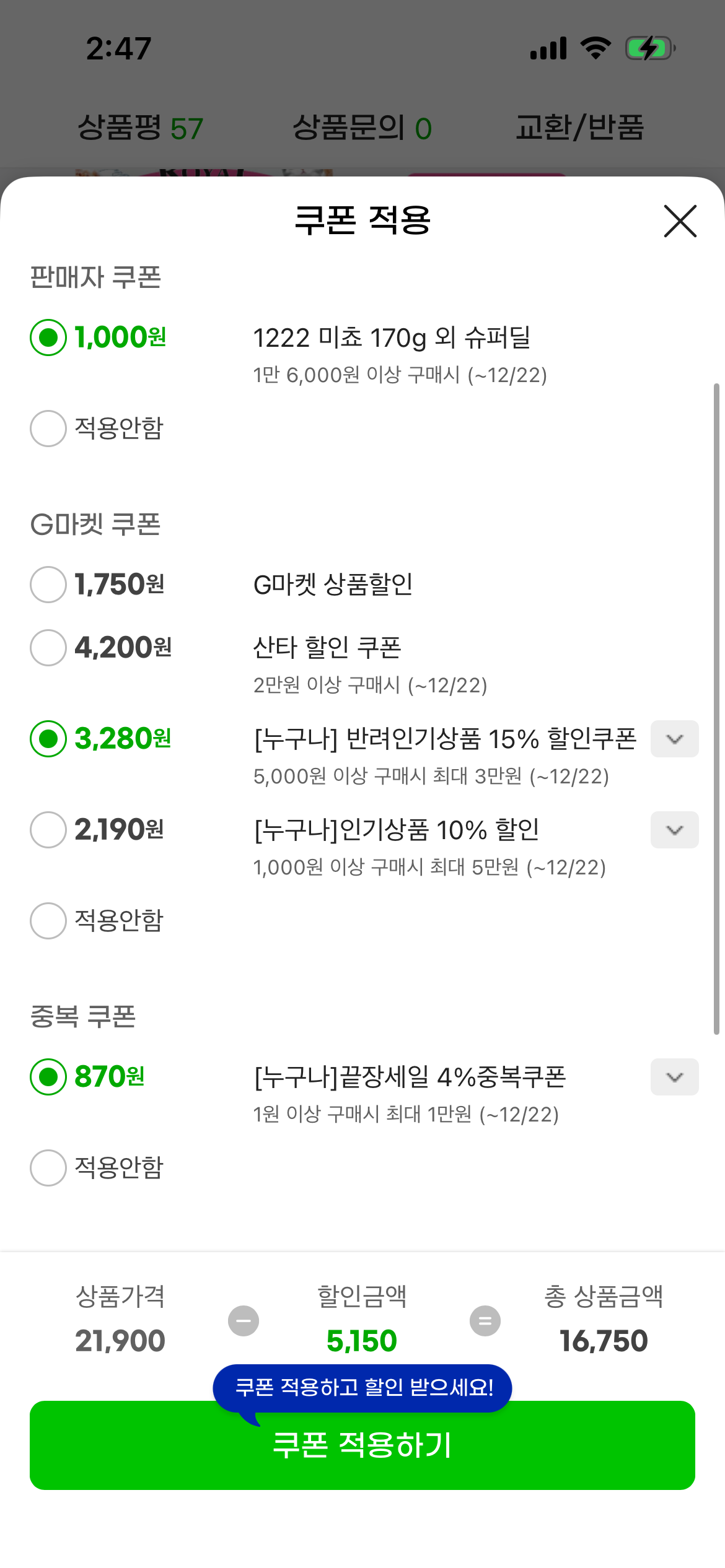The width and height of the screenshot is (725, 1568).
Task: Expand the 인기상품 10% 할인 dropdown
Action: pyautogui.click(x=674, y=830)
